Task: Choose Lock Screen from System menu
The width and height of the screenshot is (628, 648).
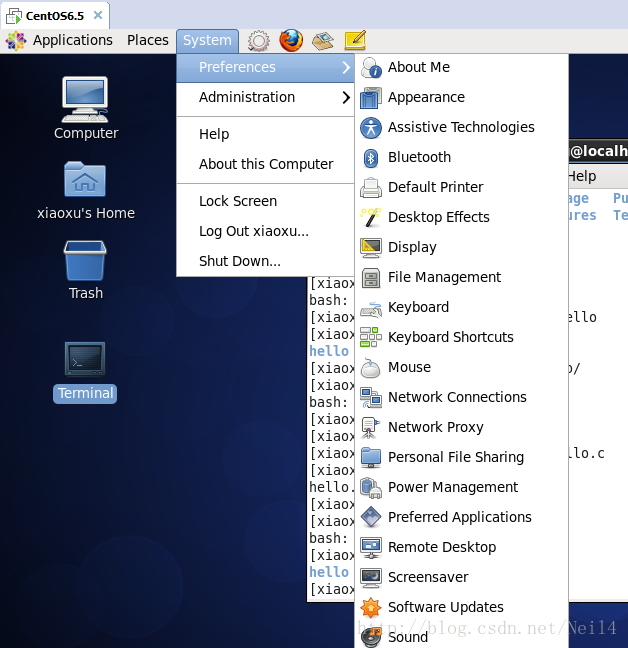Action: point(265,201)
